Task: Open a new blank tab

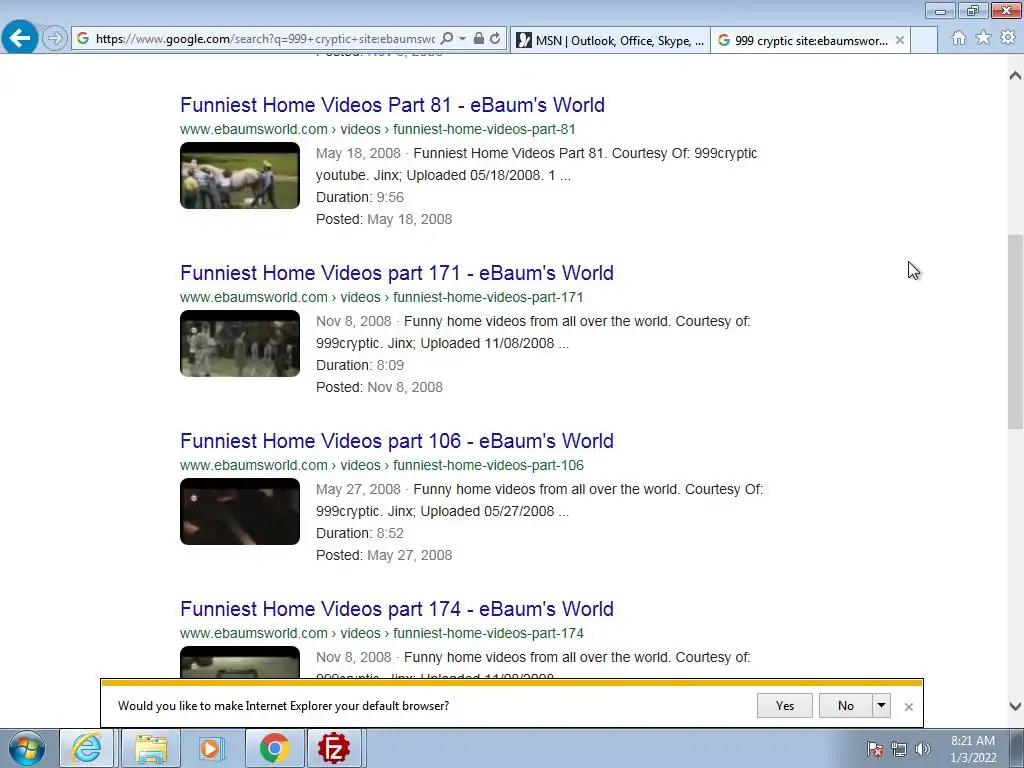Action: pyautogui.click(x=923, y=40)
